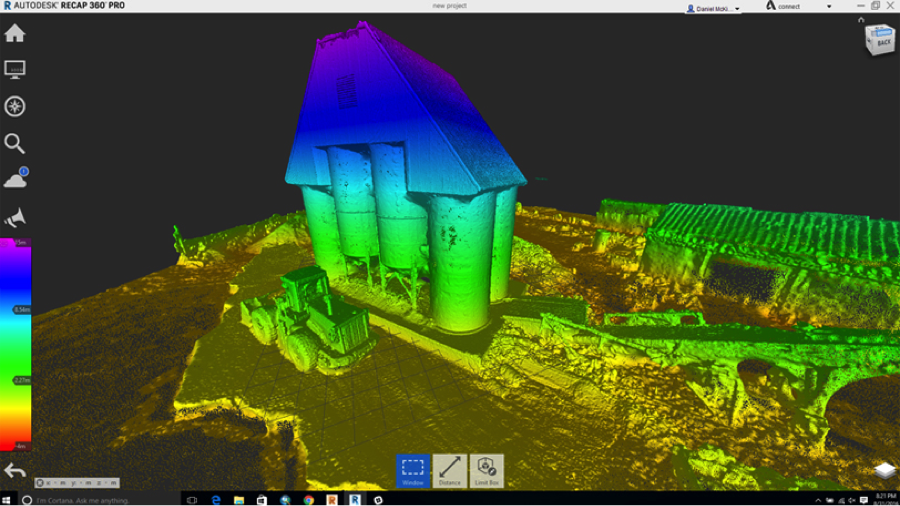Click the elevation color scale bar
Screen dimensions: 900x506
tap(15, 345)
